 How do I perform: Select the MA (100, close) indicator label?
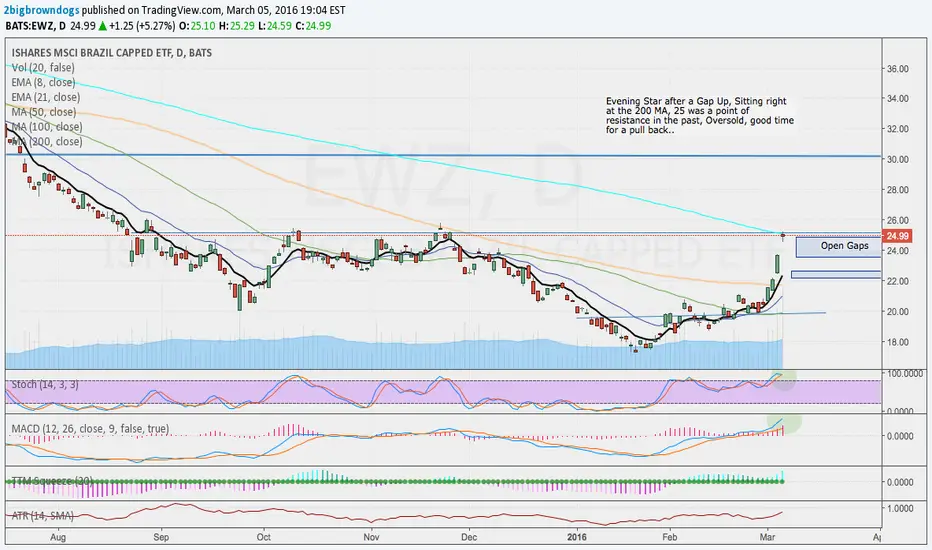click(47, 127)
